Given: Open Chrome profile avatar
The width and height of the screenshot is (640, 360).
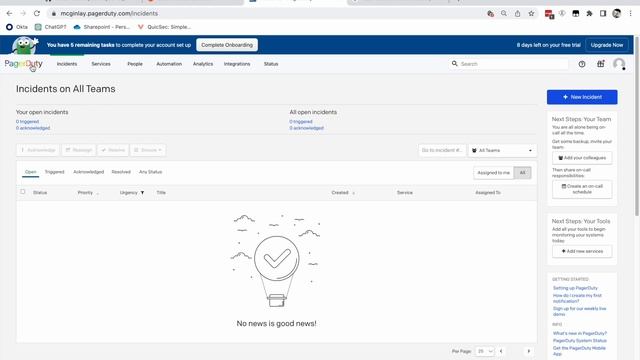Looking at the screenshot, I should tap(617, 13).
